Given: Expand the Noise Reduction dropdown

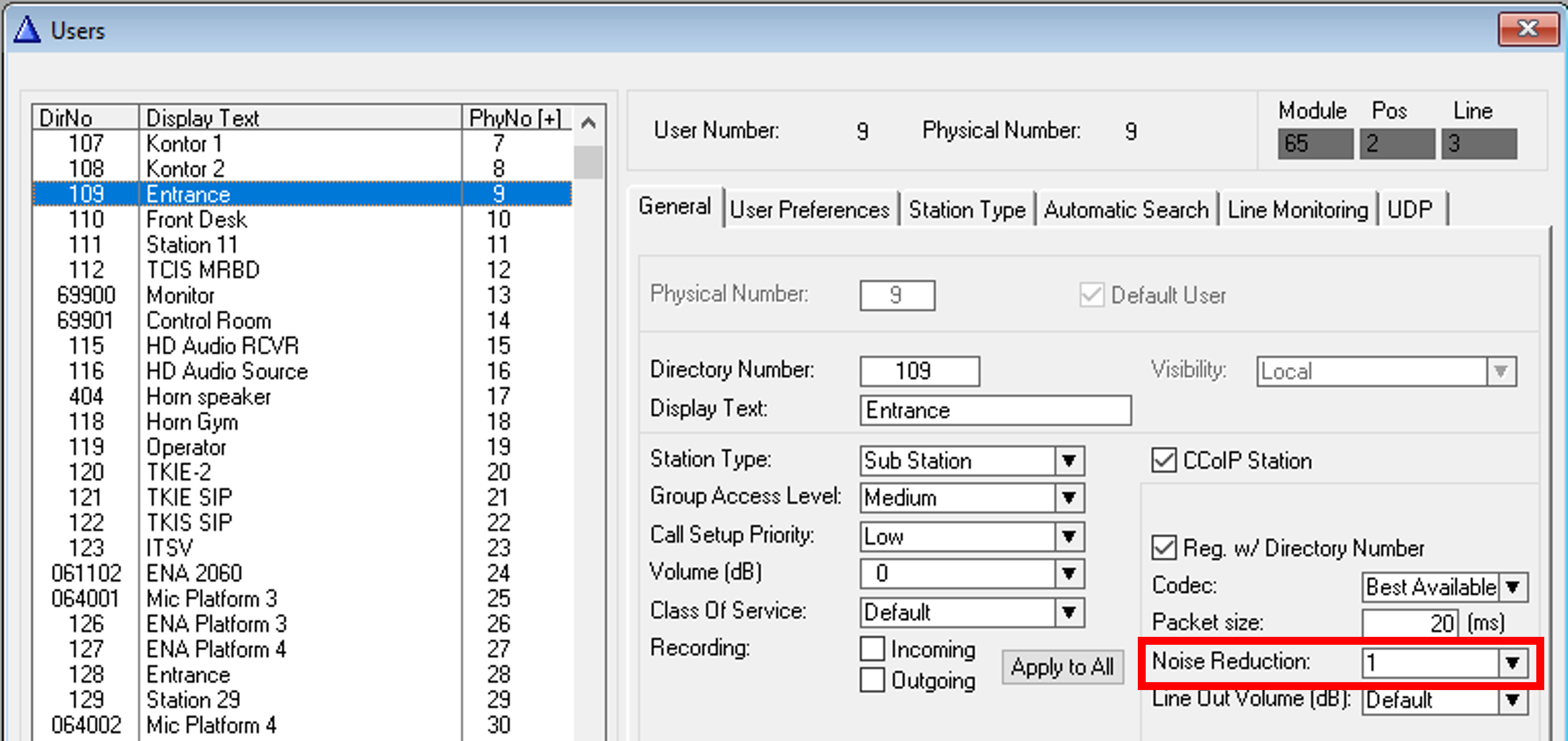Looking at the screenshot, I should [1512, 662].
